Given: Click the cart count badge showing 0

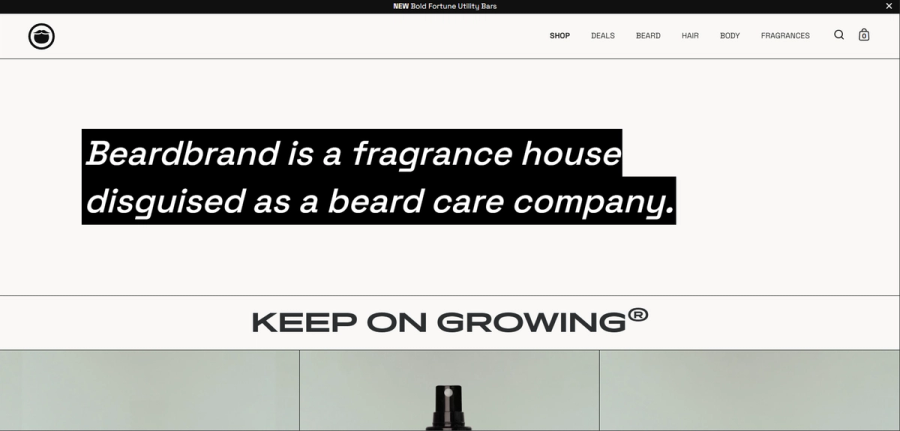Looking at the screenshot, I should coord(864,37).
